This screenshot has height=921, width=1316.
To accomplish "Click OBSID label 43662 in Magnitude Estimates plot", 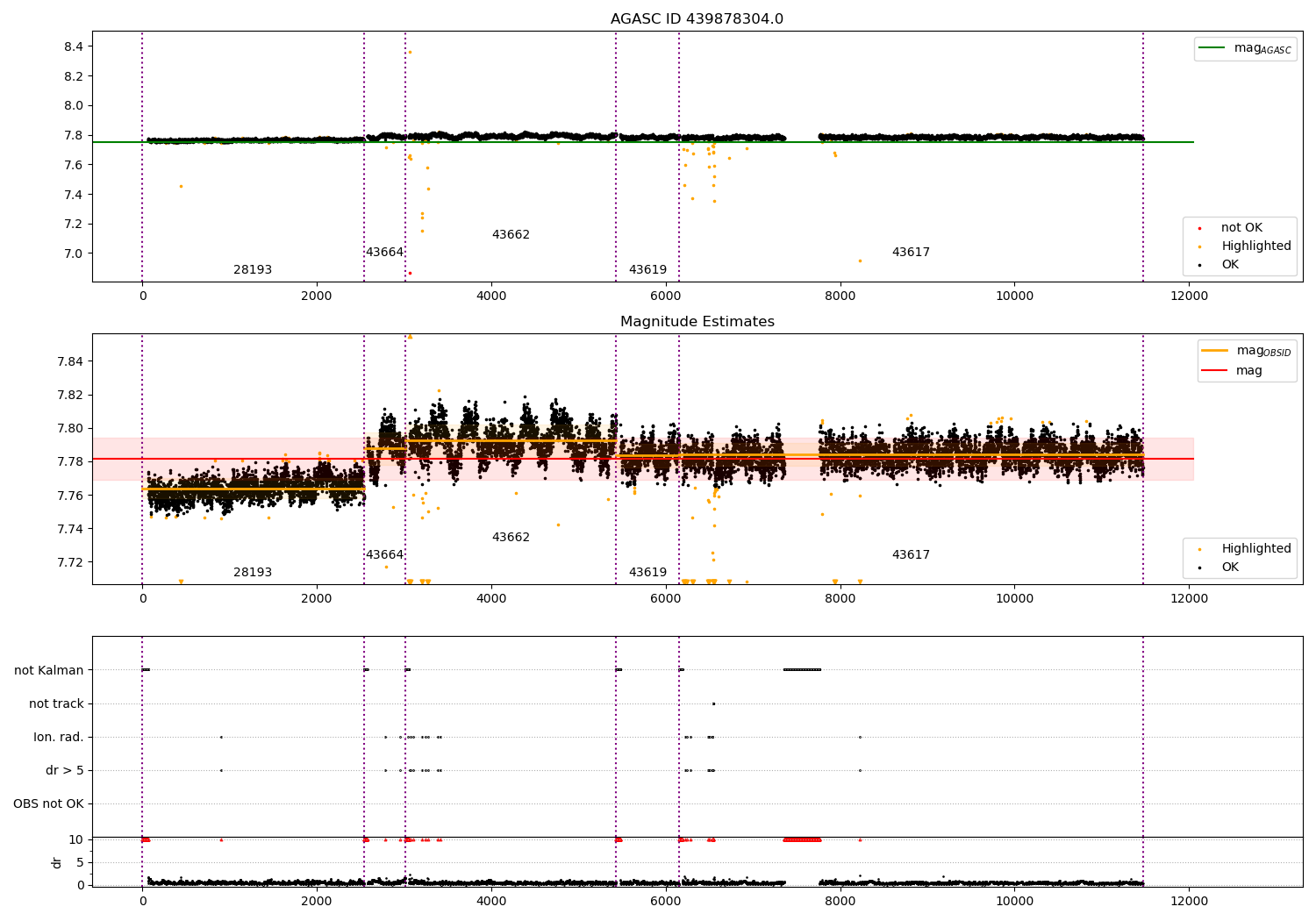I will pos(511,538).
